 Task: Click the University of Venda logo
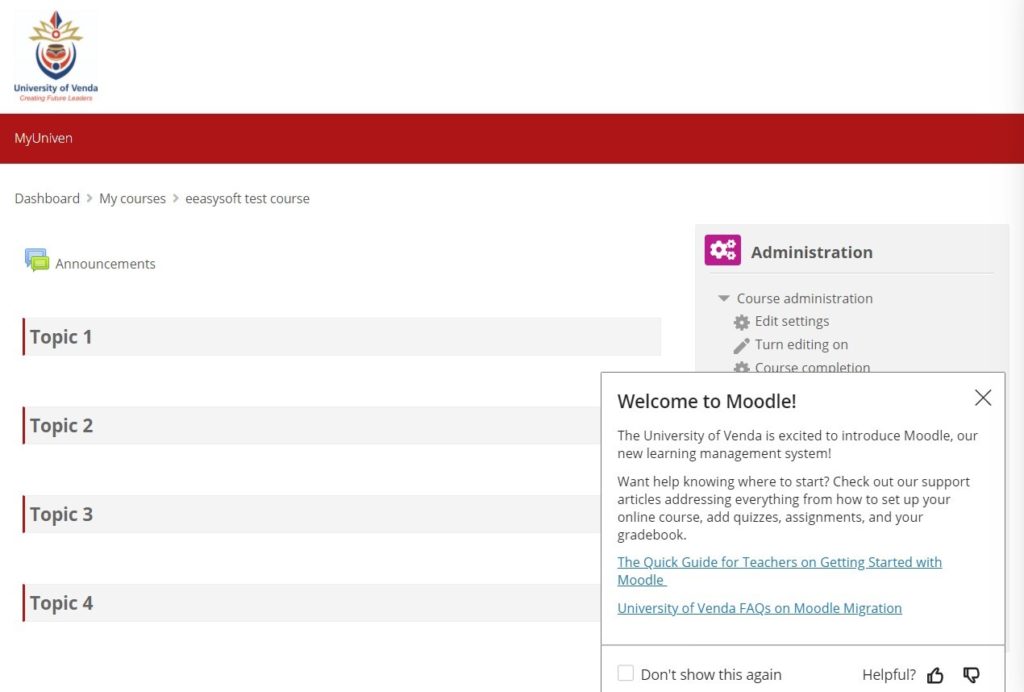pyautogui.click(x=56, y=56)
